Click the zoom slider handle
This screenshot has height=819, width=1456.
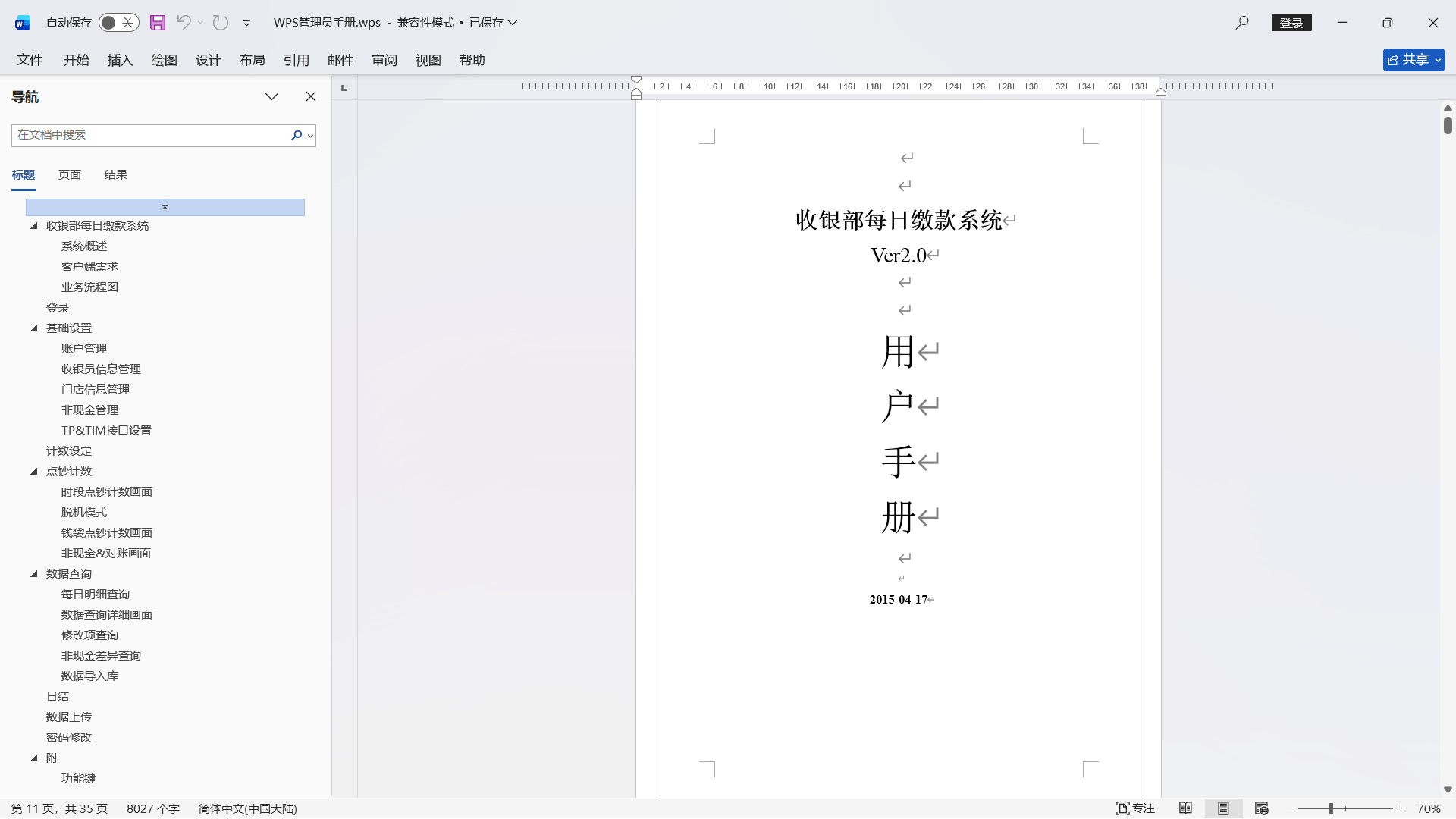click(x=1331, y=808)
